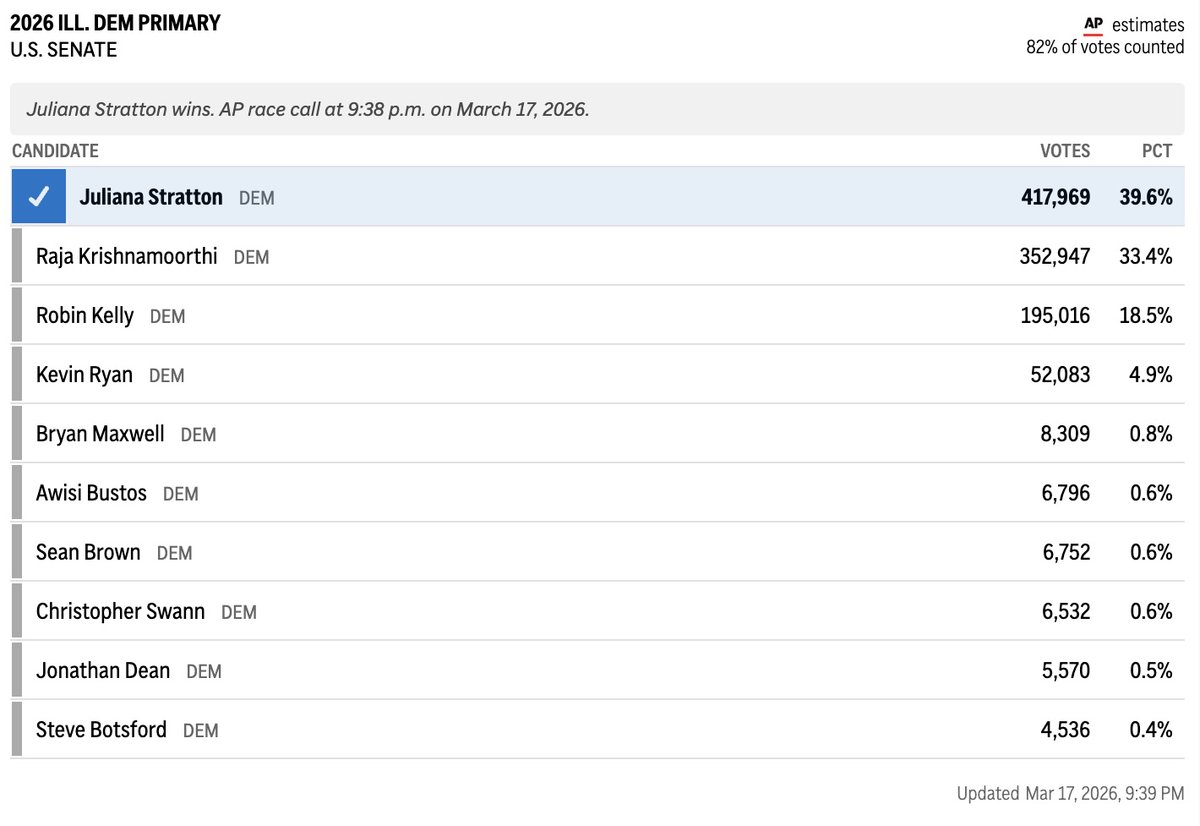1200x826 pixels.
Task: Click the 0.8% percentage value
Action: tap(1151, 434)
